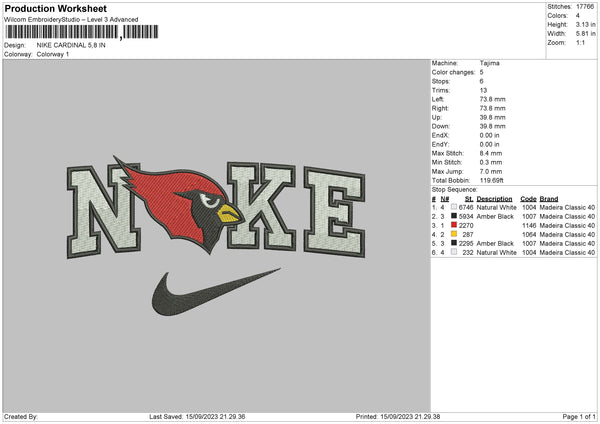Click 'Wilcom EmbroideryStudio – Level 3 Advanced' text
Viewport: 600px width, 424px height.
tap(71, 20)
